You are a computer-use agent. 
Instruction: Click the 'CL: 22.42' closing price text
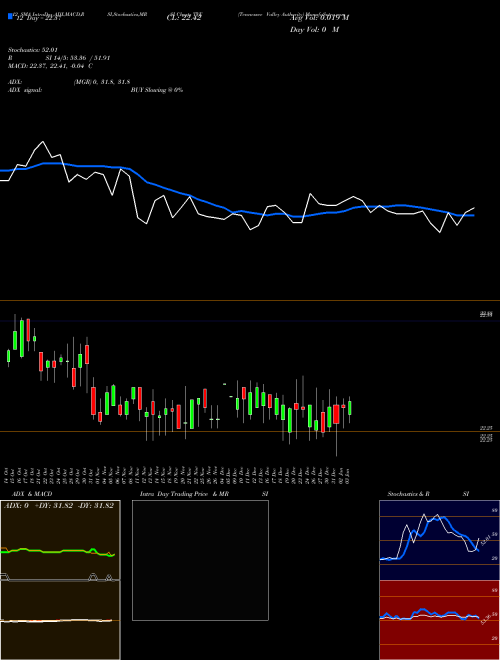pos(184,18)
